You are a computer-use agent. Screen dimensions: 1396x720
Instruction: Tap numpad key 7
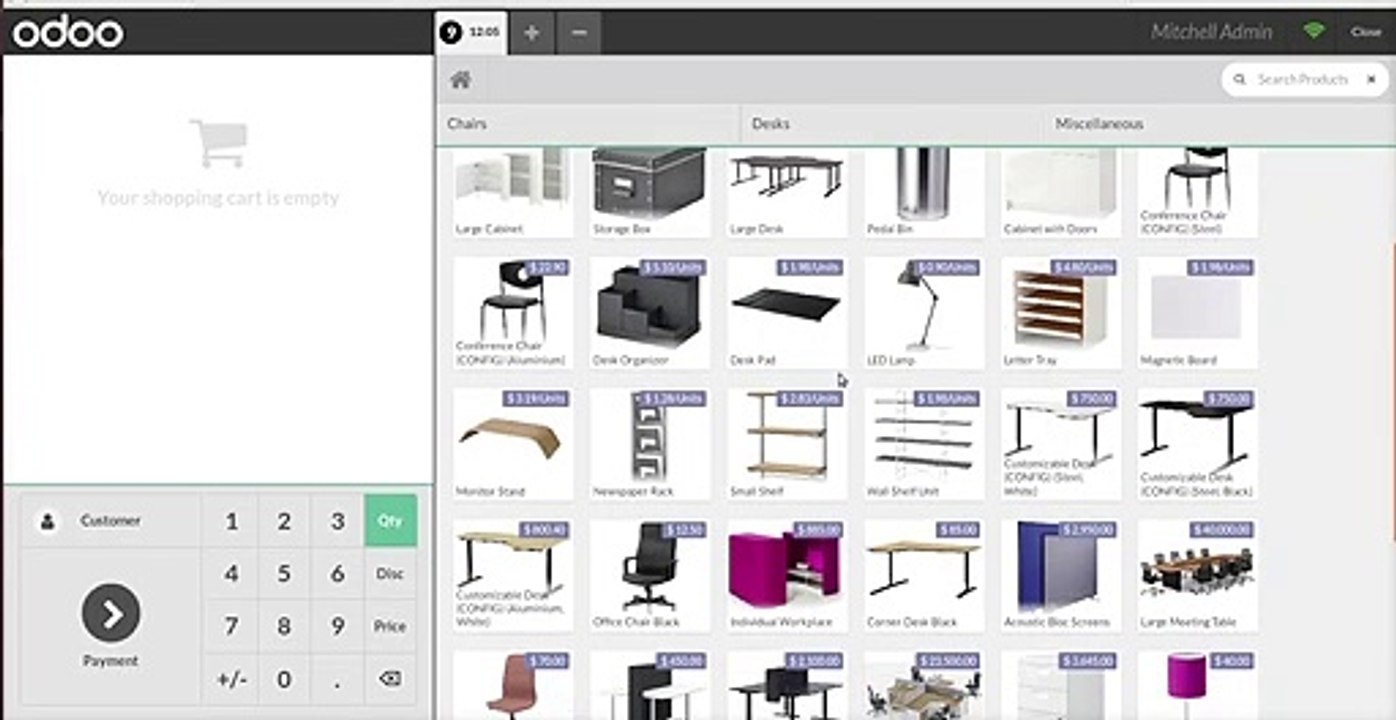[231, 627]
